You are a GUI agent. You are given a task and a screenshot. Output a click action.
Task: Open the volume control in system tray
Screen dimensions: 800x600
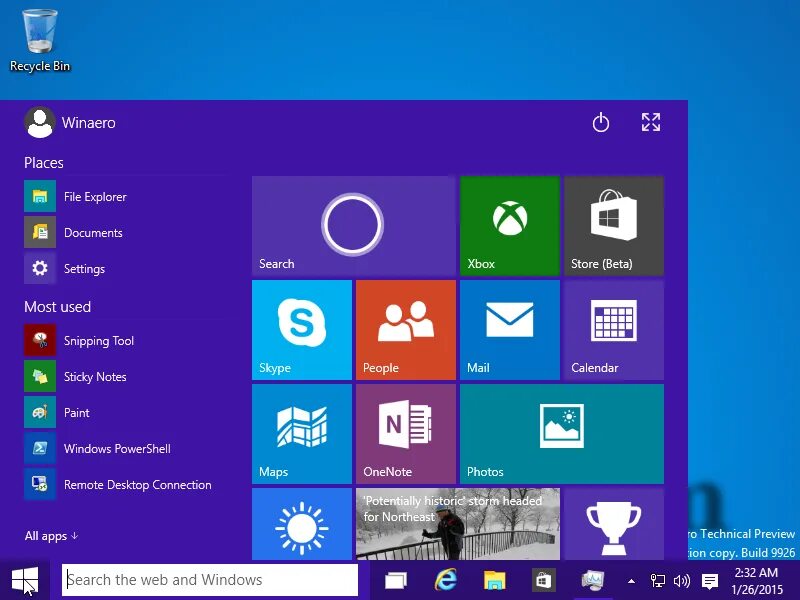pos(681,580)
